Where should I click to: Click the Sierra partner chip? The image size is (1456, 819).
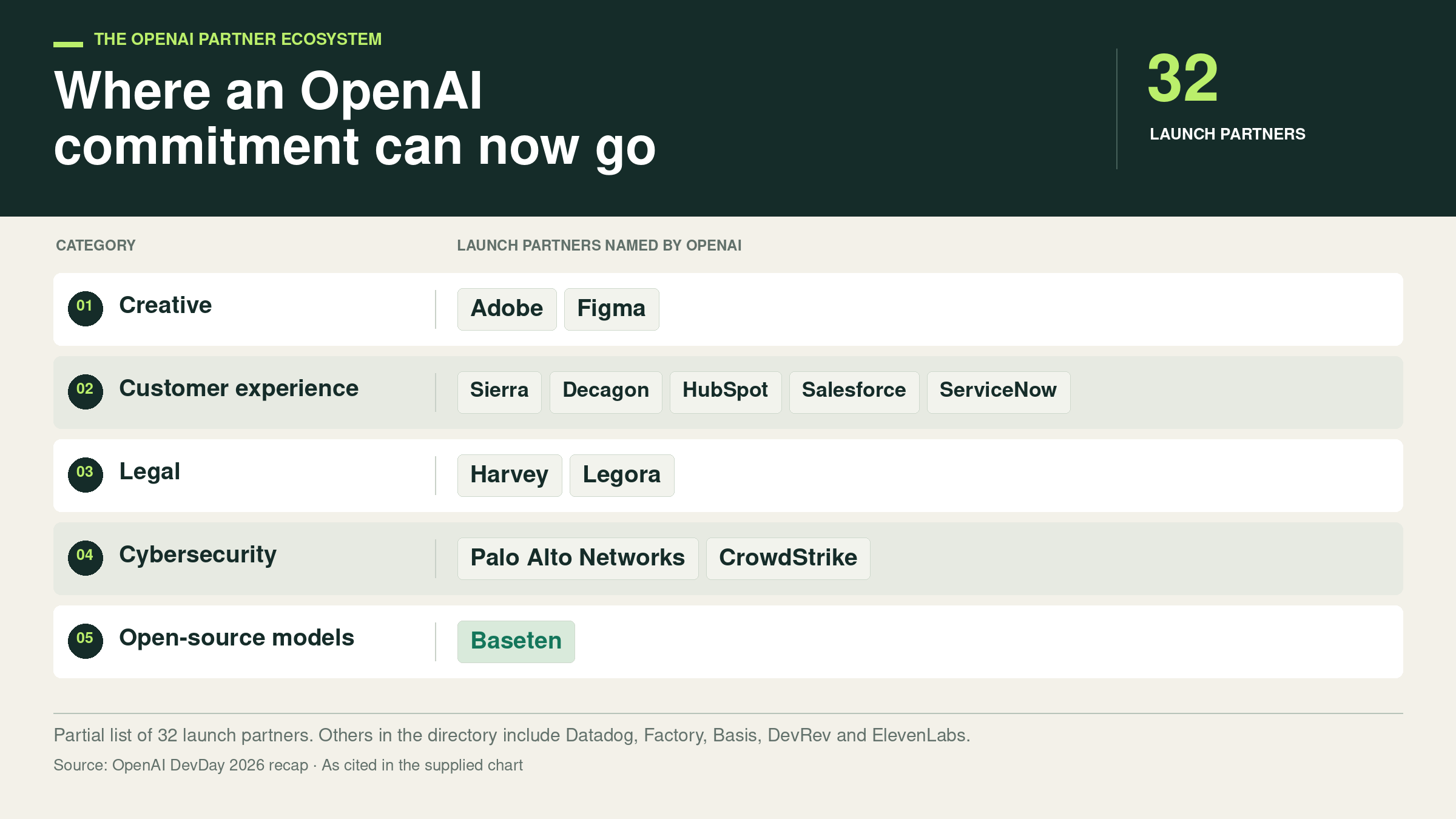coord(499,392)
